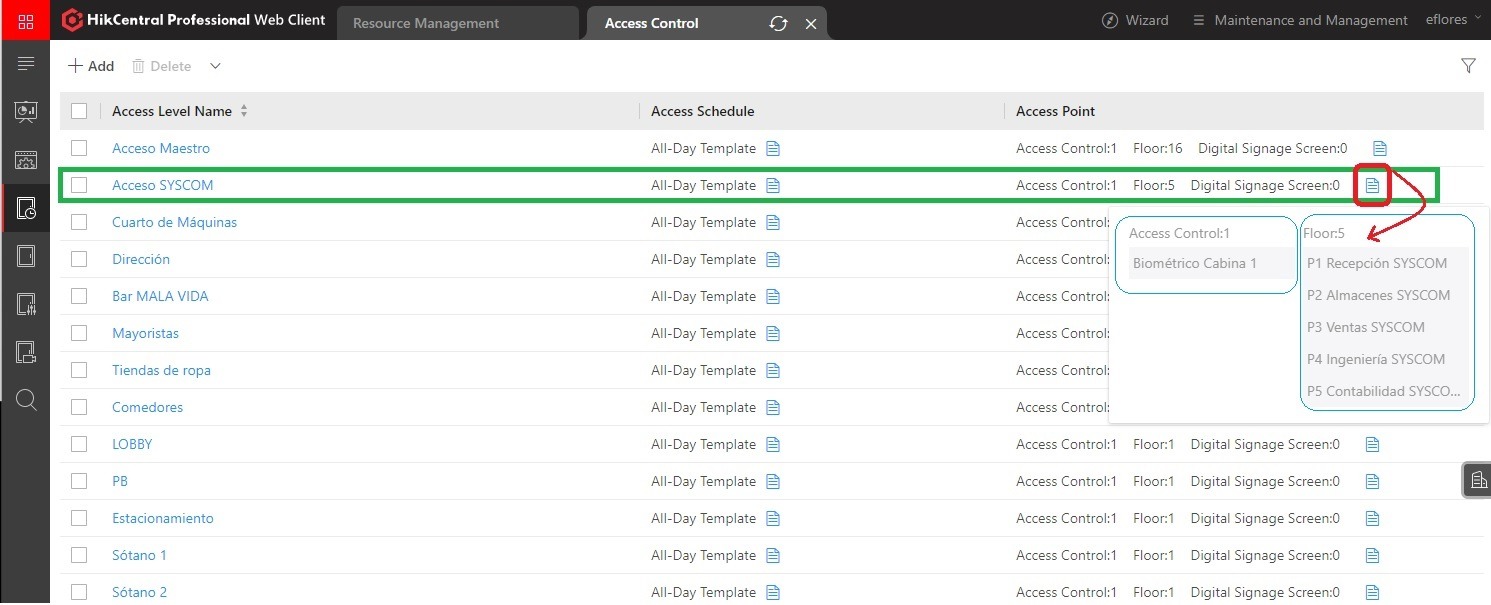
Task: Expand the dropdown arrow beside Delete
Action: point(215,66)
